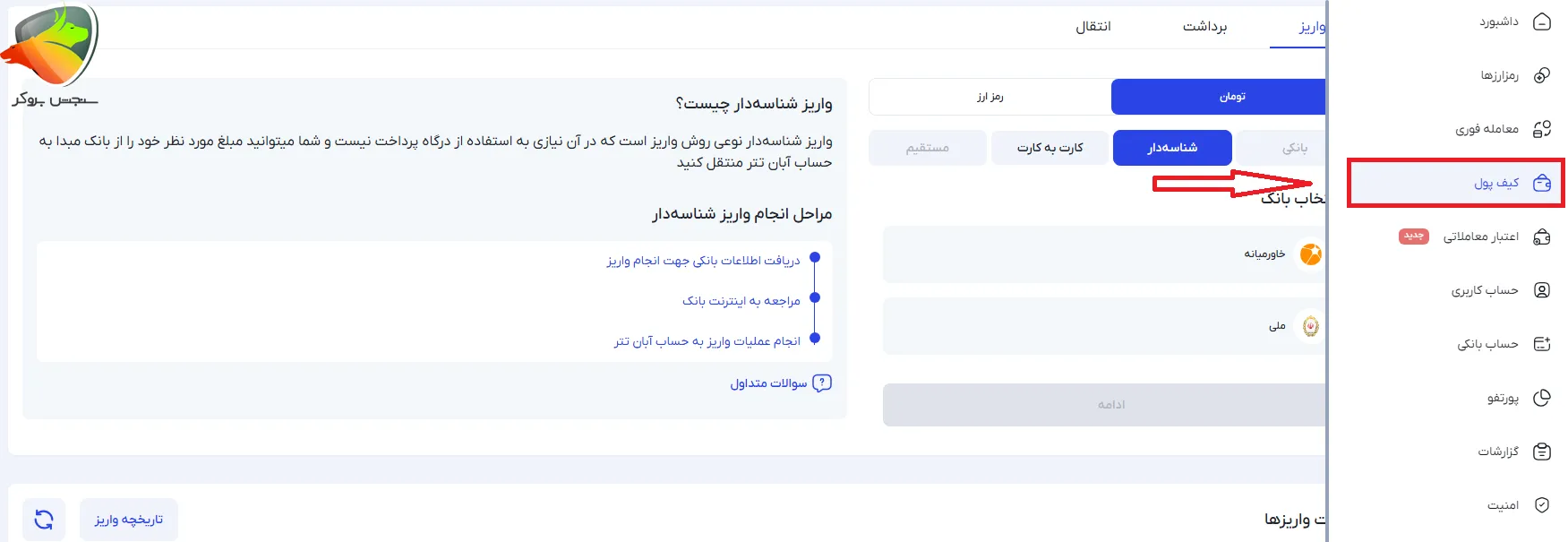Select the رمز ارز currency toggle
The image size is (1568, 542).
click(x=990, y=97)
